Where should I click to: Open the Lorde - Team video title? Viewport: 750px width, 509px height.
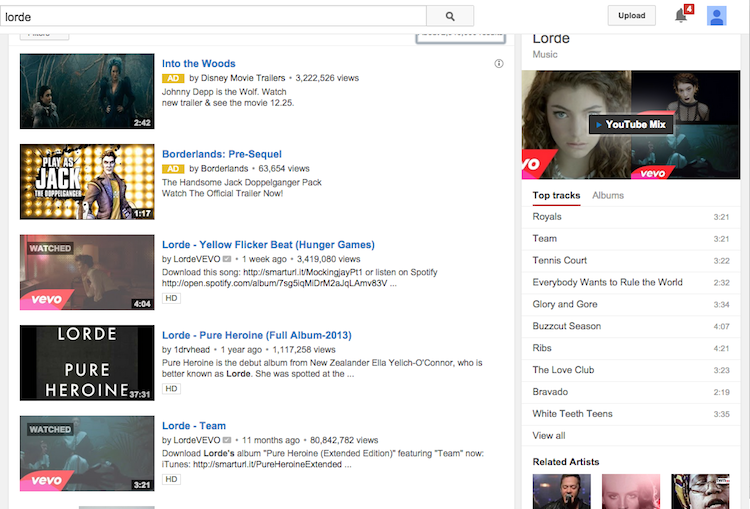tap(194, 426)
